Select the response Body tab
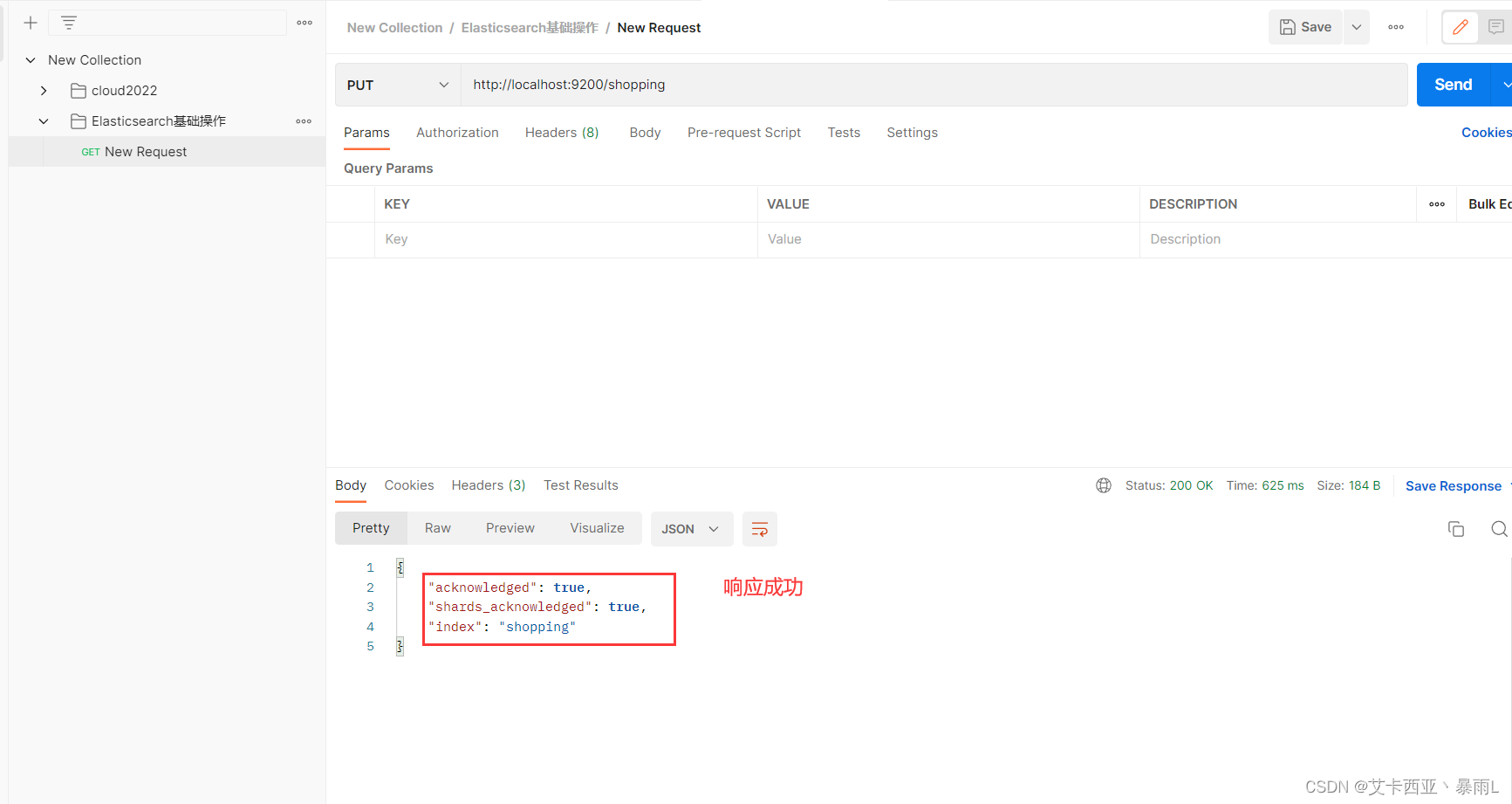Image resolution: width=1512 pixels, height=804 pixels. [351, 485]
